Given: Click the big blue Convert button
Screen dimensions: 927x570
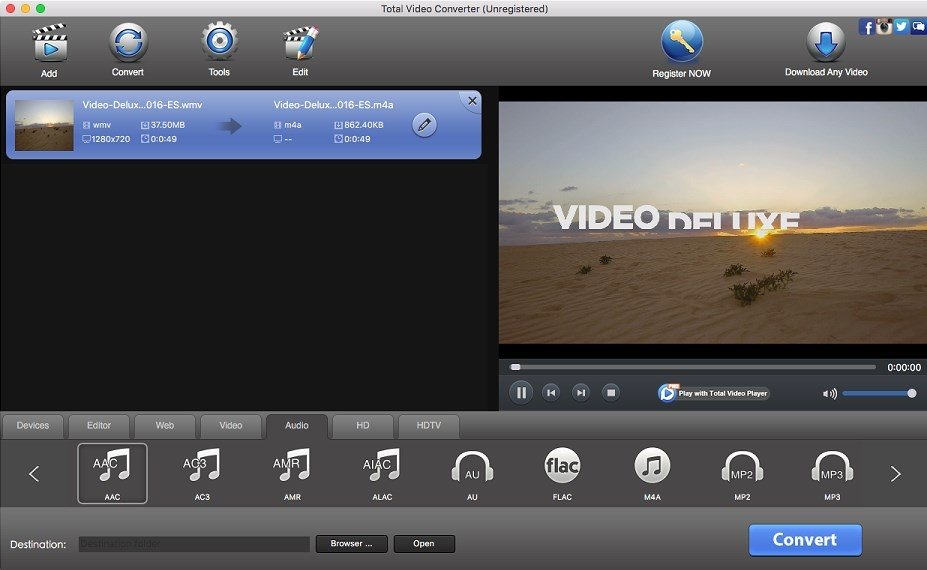Looking at the screenshot, I should [x=805, y=540].
